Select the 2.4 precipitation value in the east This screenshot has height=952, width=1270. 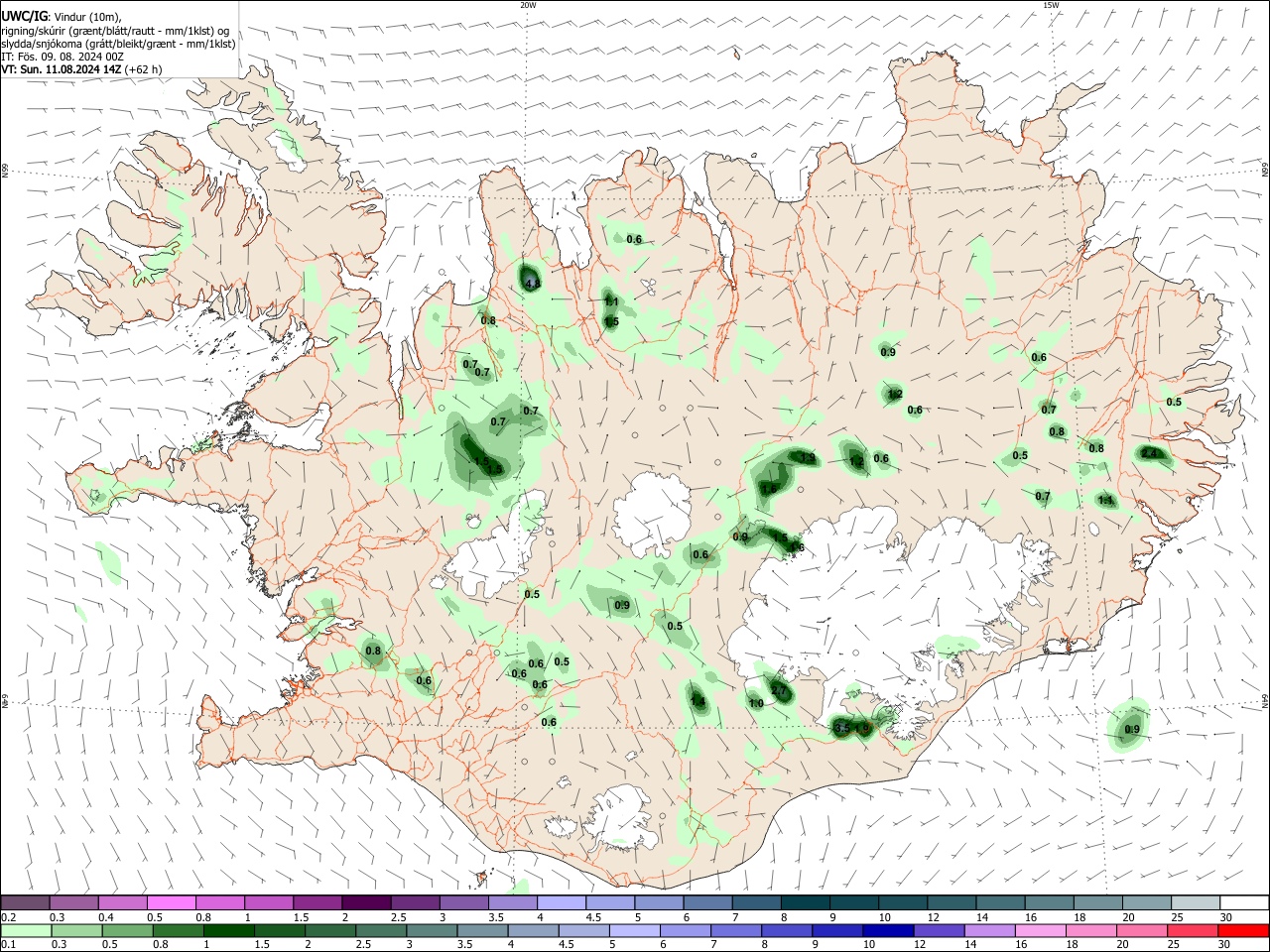[x=1151, y=453]
